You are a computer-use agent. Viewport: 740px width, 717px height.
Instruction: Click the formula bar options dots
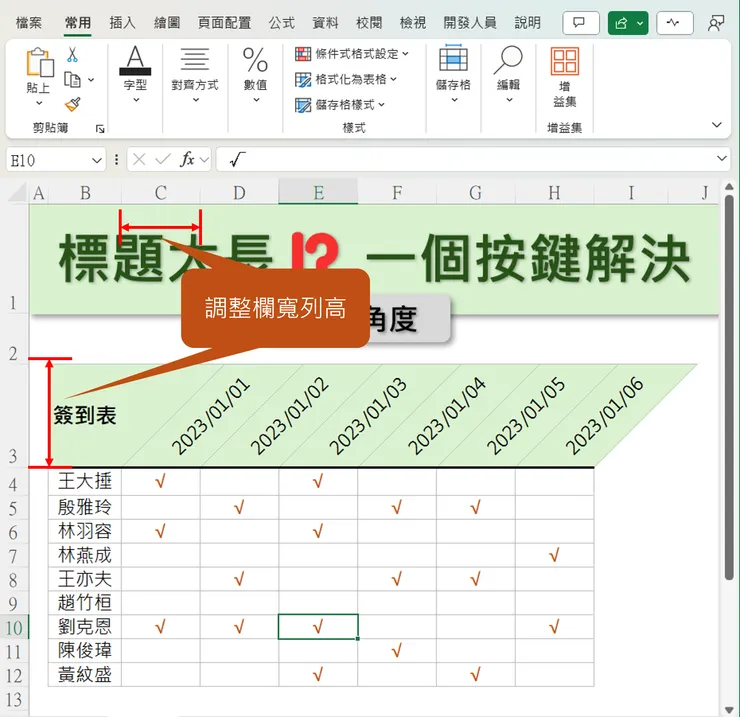coord(116,160)
